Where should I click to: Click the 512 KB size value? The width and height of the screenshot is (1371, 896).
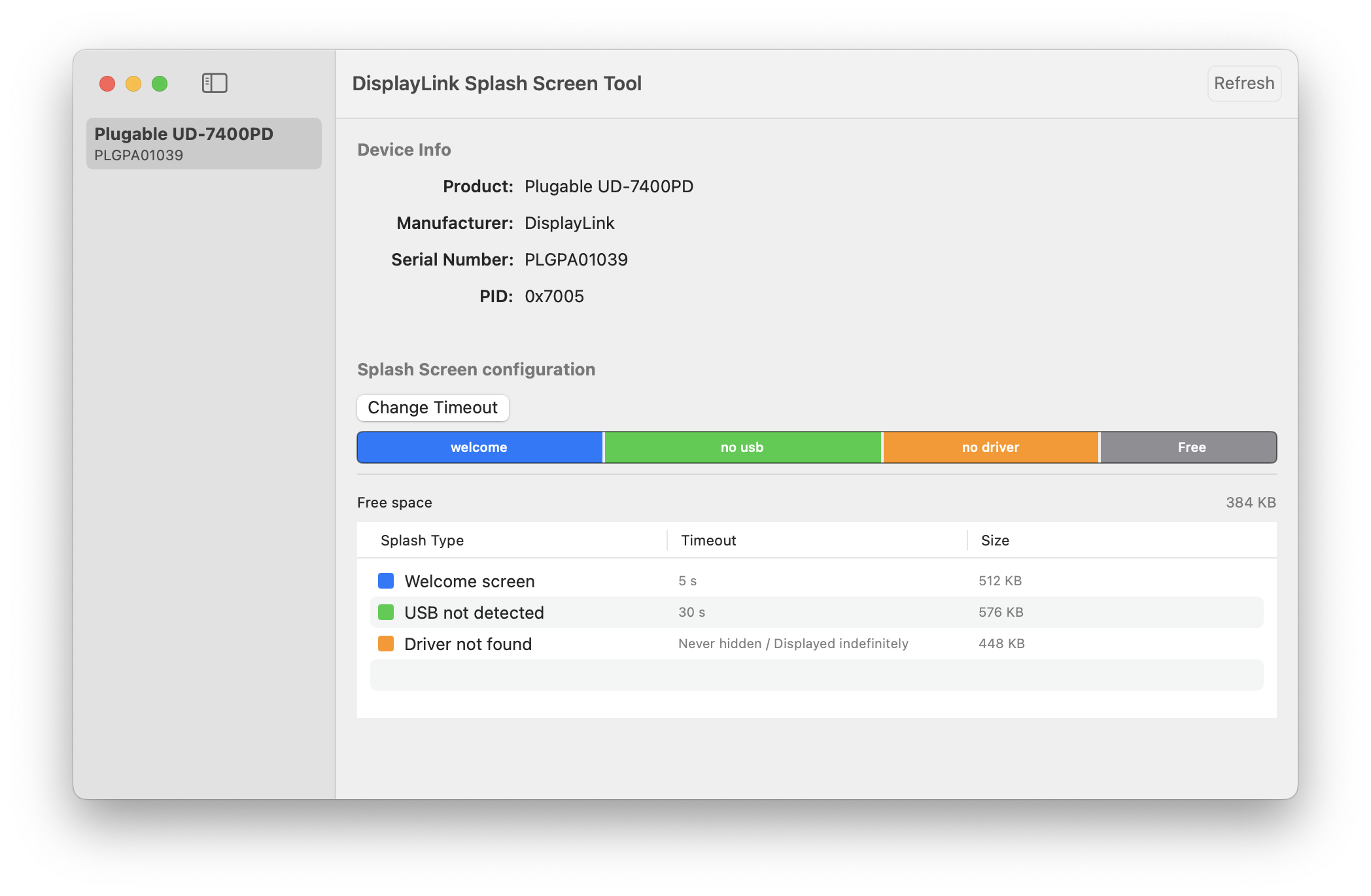[1000, 581]
